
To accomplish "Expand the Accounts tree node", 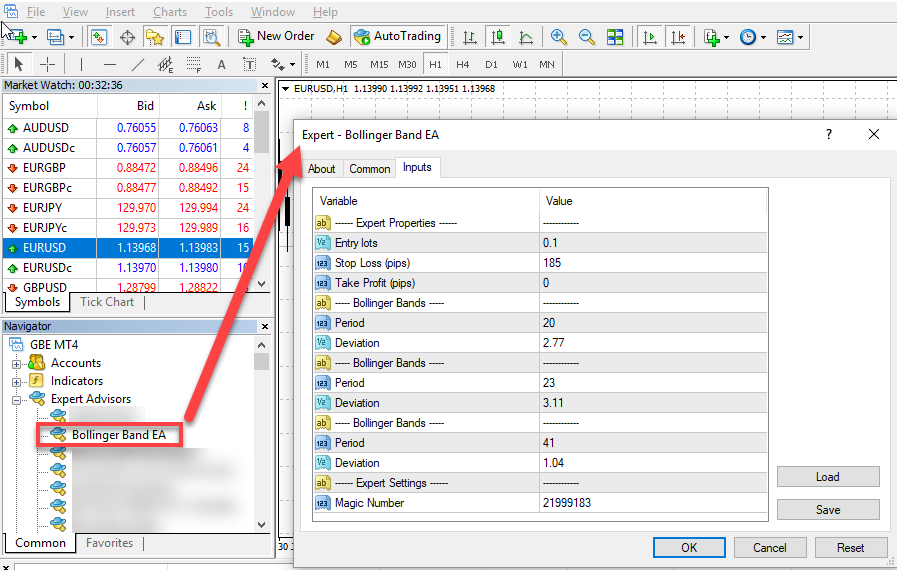I will tap(16, 364).
